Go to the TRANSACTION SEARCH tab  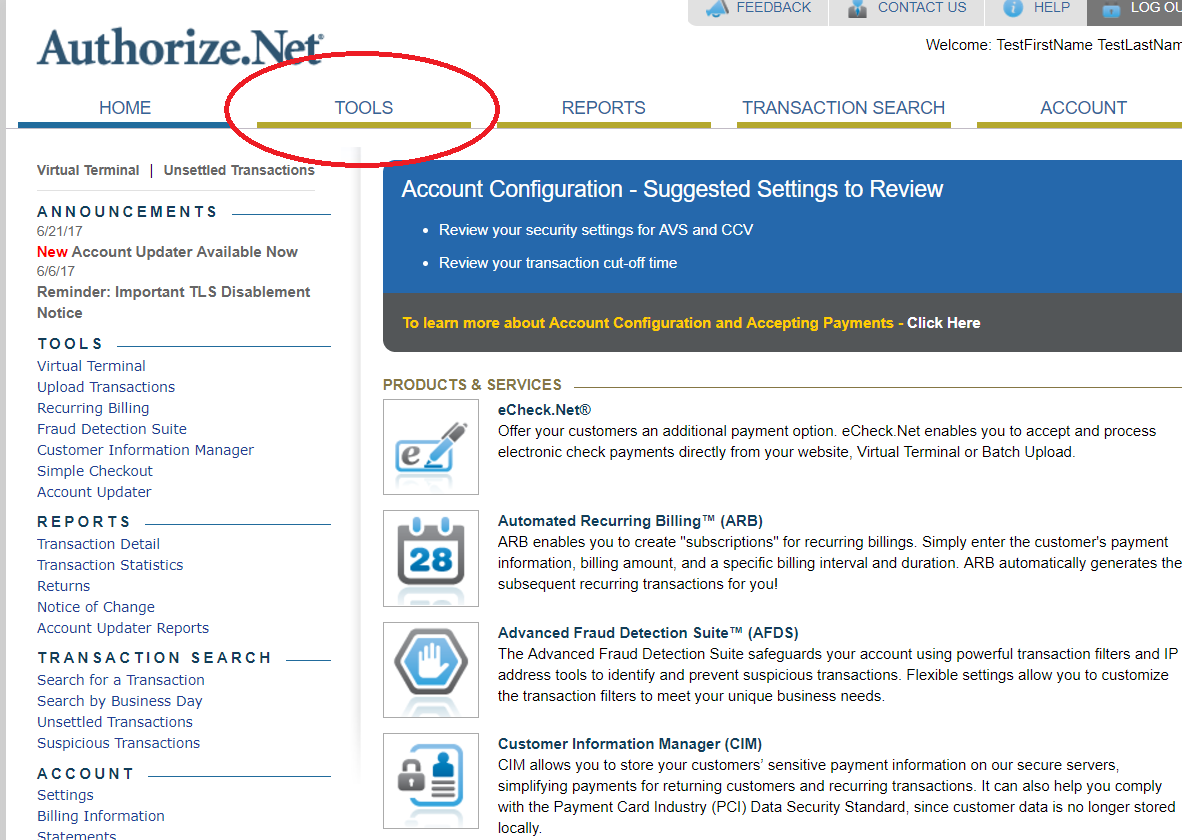[x=844, y=109]
